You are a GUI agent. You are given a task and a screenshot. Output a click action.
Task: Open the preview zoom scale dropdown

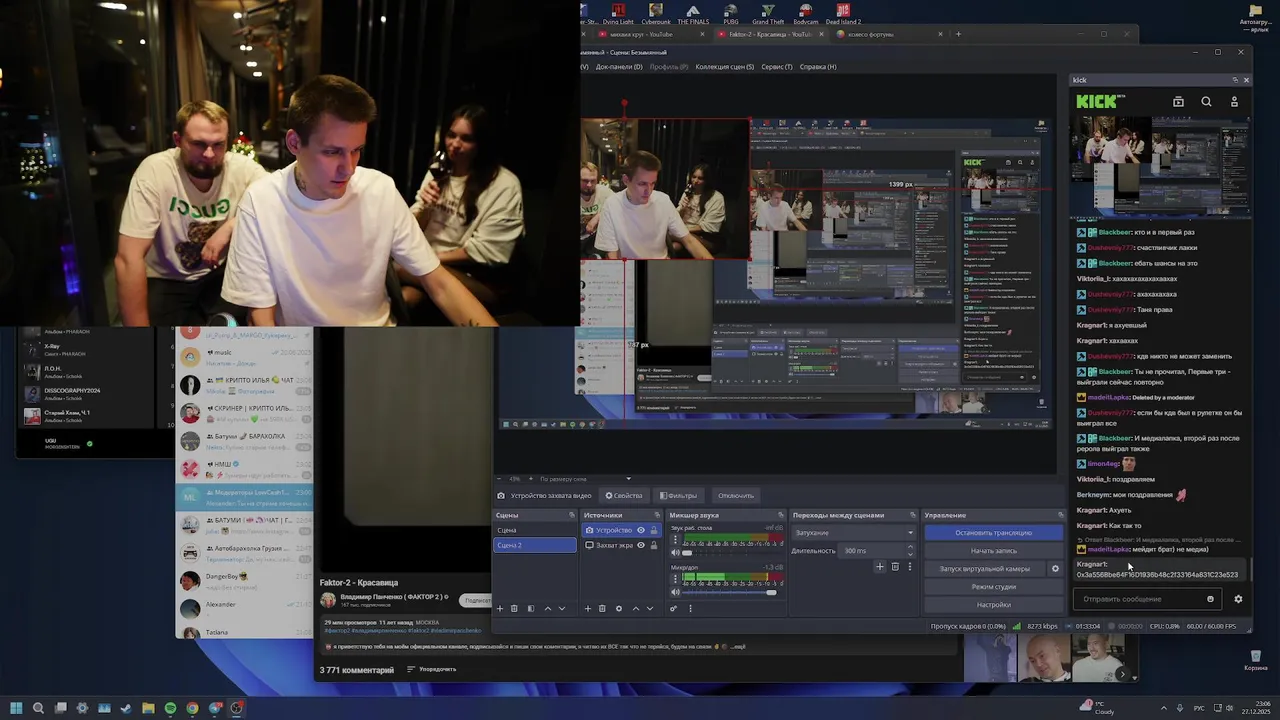[x=585, y=479]
